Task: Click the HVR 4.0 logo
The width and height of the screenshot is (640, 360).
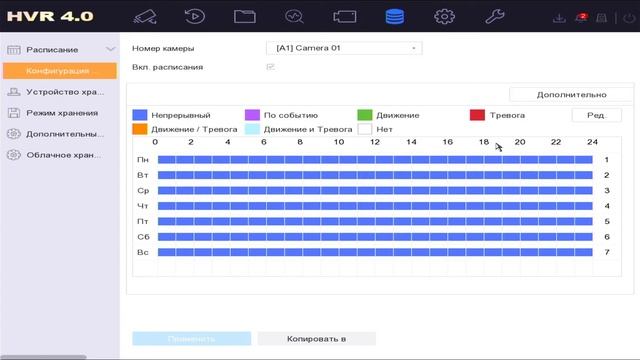Action: pos(50,16)
